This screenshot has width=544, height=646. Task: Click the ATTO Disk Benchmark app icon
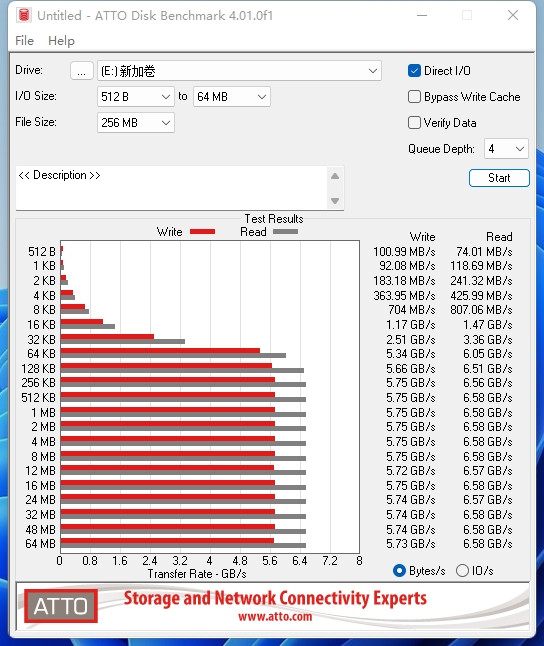click(x=24, y=15)
